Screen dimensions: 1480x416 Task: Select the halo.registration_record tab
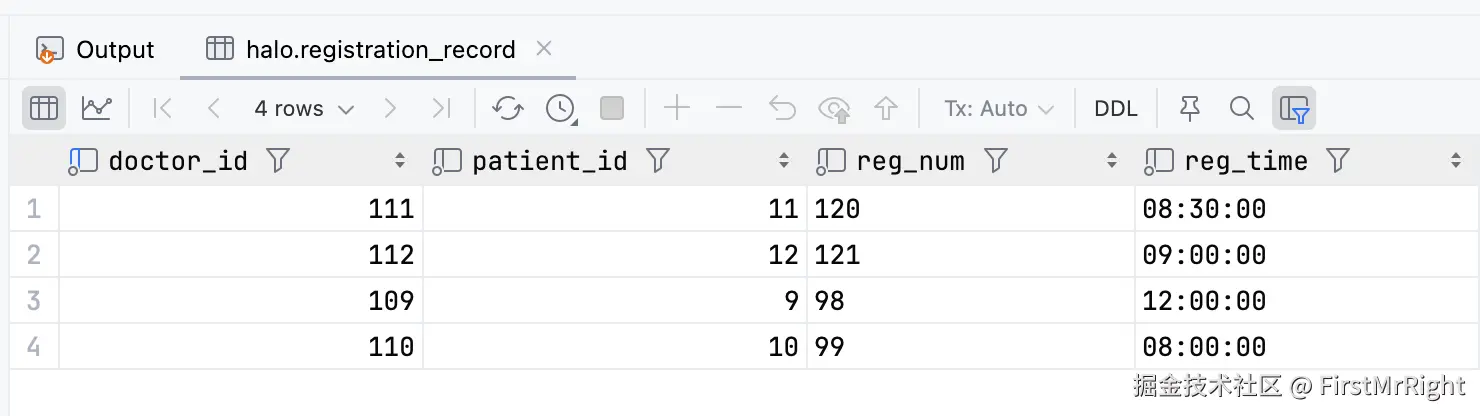(x=380, y=49)
